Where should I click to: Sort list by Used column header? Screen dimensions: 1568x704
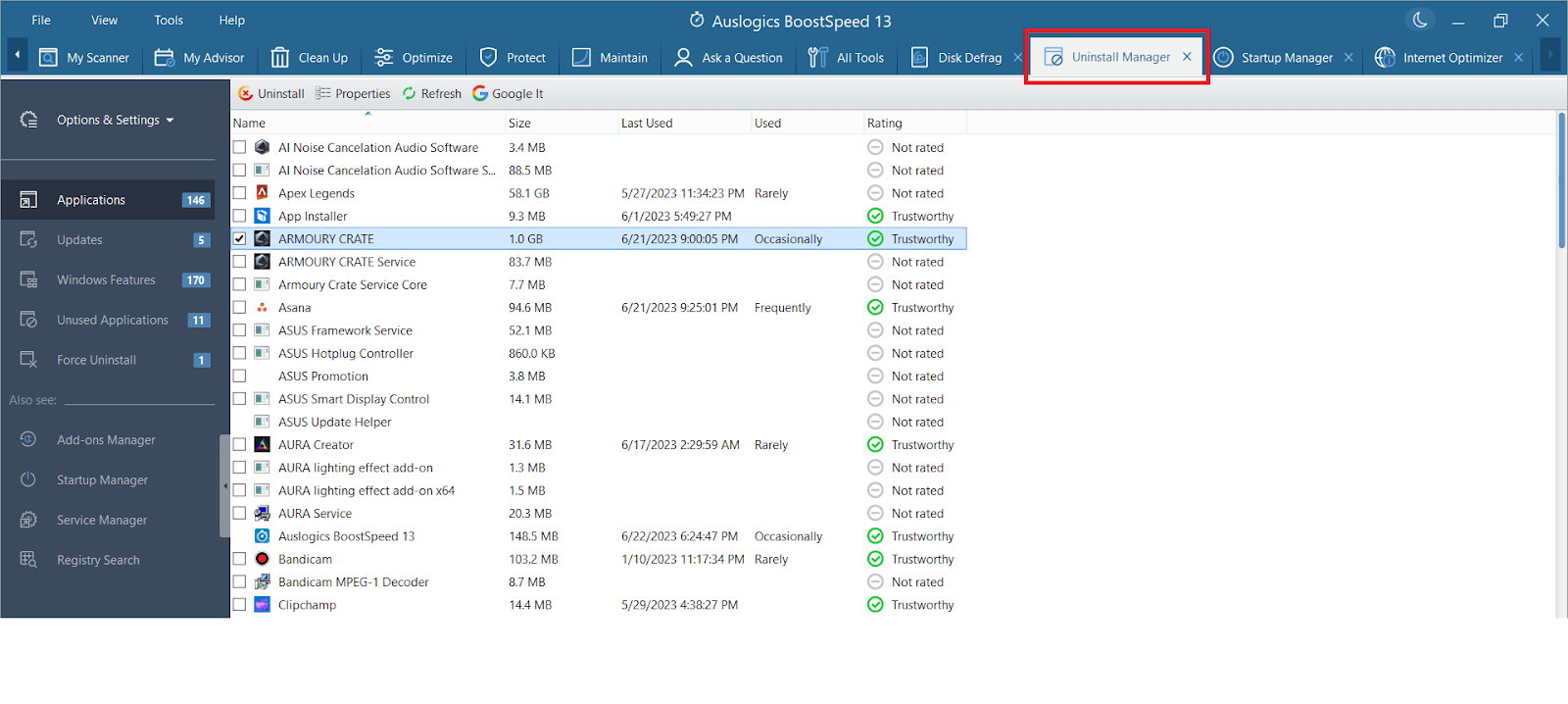point(807,123)
